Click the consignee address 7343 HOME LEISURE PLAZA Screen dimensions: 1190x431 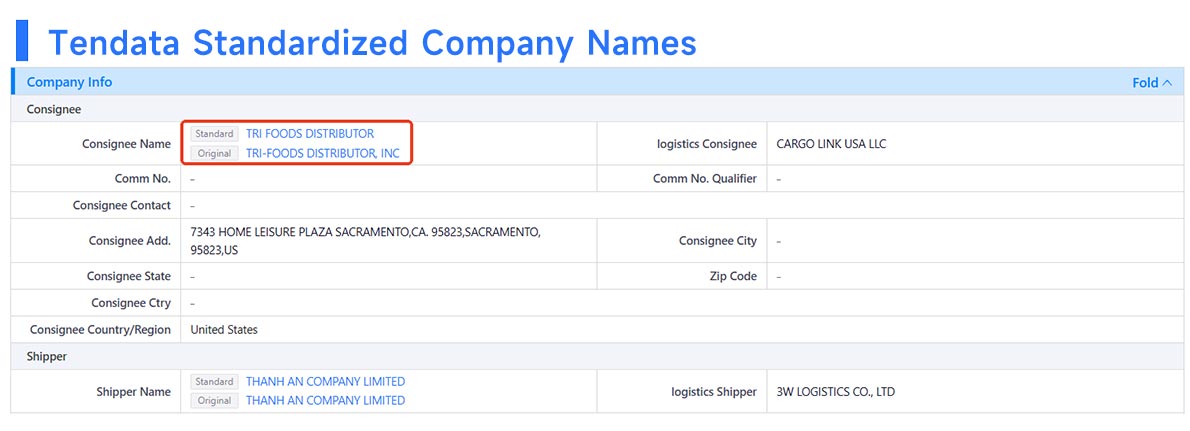[x=365, y=241]
